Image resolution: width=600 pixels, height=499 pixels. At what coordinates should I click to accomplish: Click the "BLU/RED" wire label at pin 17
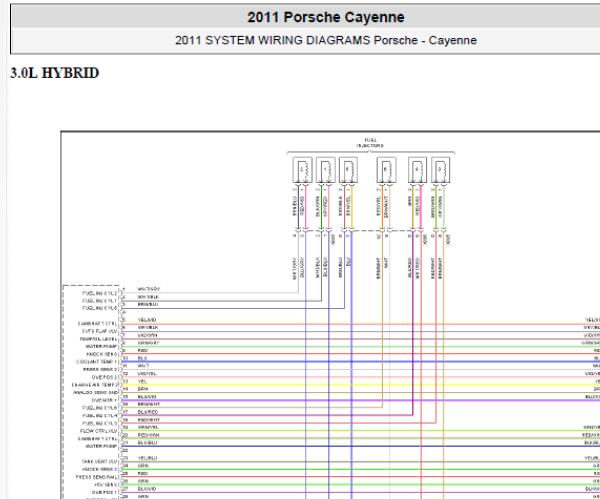point(148,412)
